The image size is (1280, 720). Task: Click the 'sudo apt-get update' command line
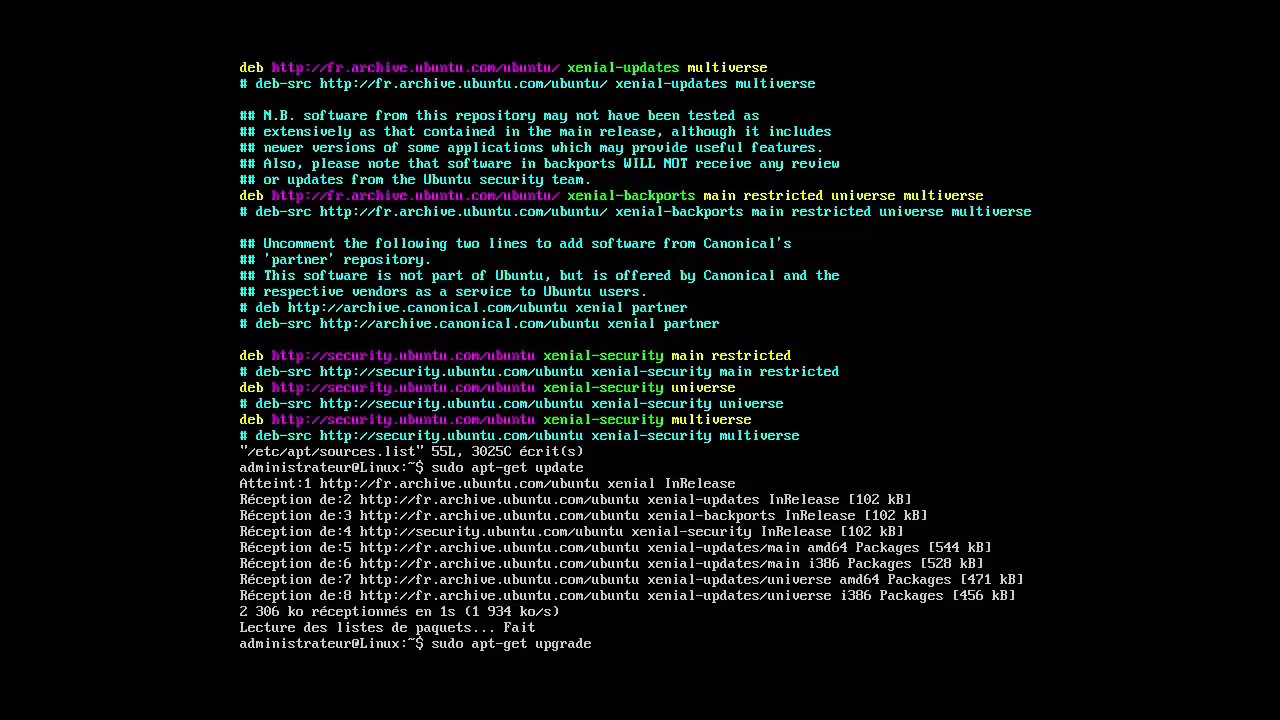(x=411, y=468)
